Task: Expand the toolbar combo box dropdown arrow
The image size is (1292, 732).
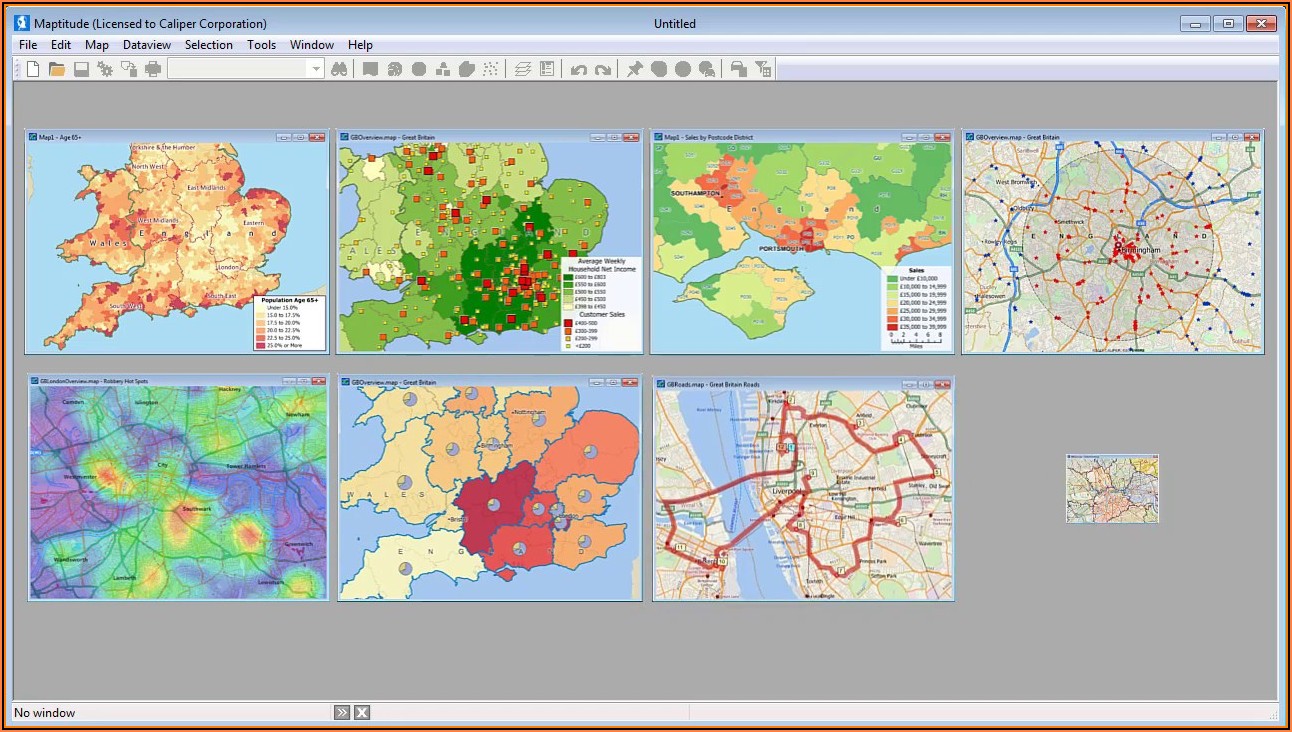Action: click(x=316, y=69)
